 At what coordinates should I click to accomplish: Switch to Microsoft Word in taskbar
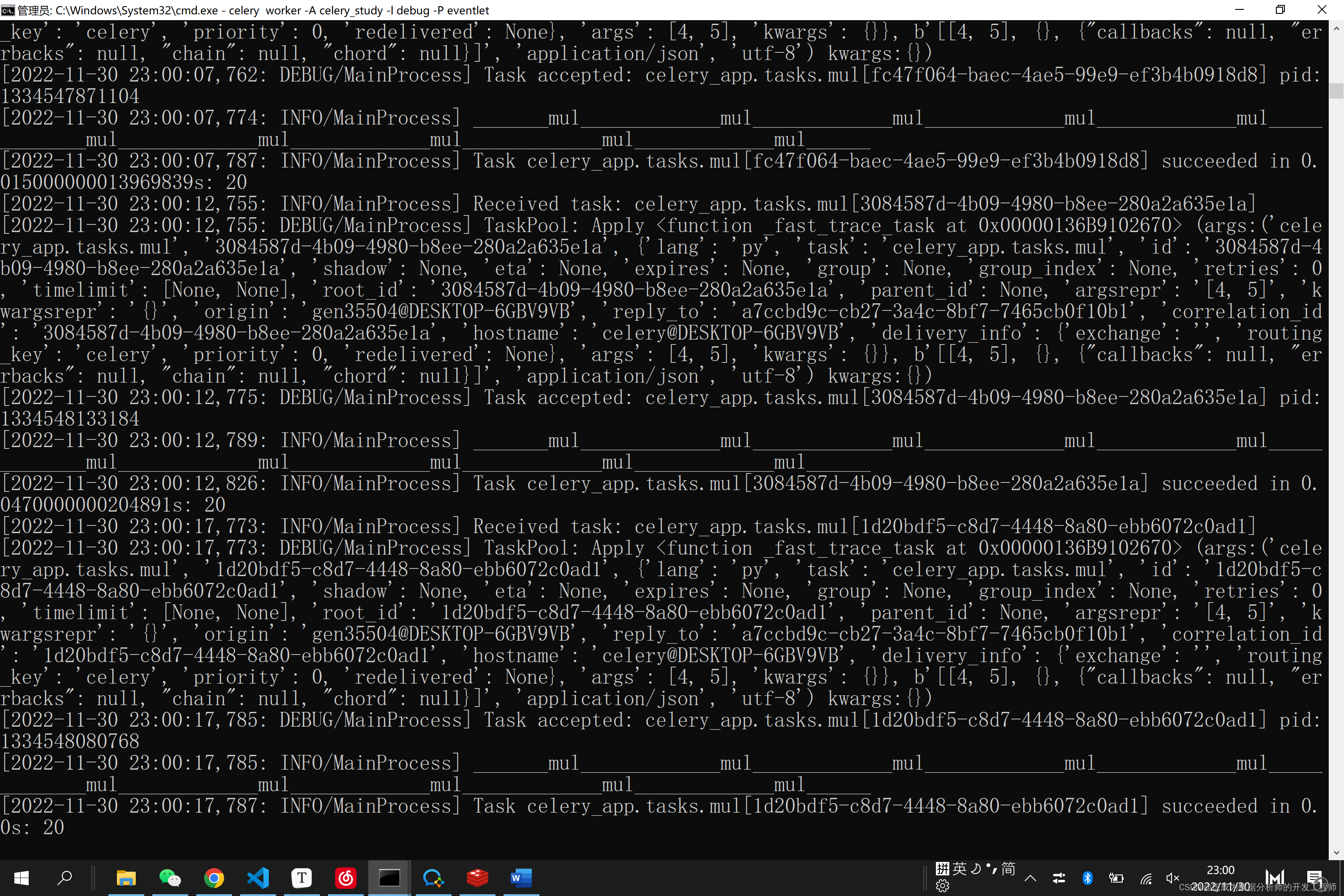[521, 878]
